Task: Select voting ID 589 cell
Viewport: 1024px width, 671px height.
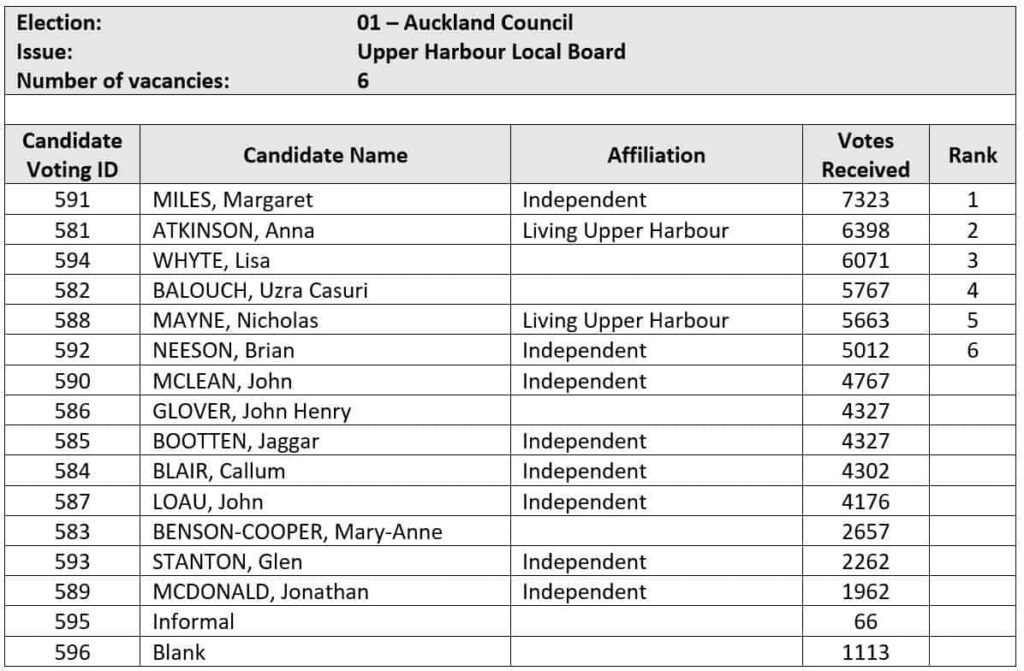Action: click(x=72, y=591)
